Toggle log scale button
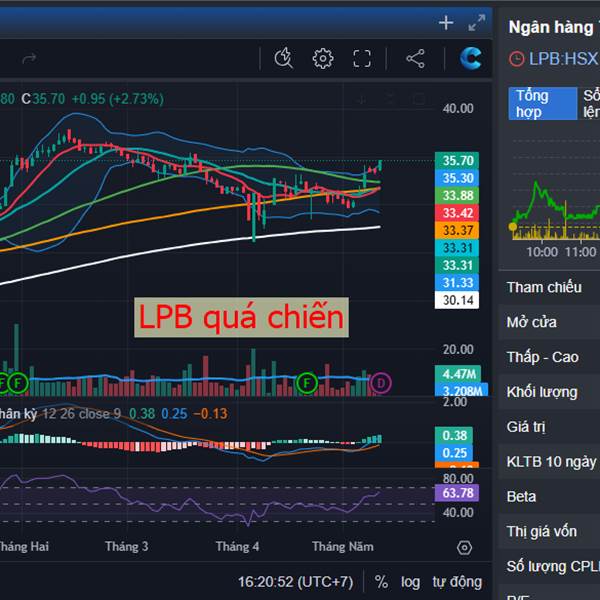Image resolution: width=600 pixels, height=600 pixels. click(x=410, y=582)
